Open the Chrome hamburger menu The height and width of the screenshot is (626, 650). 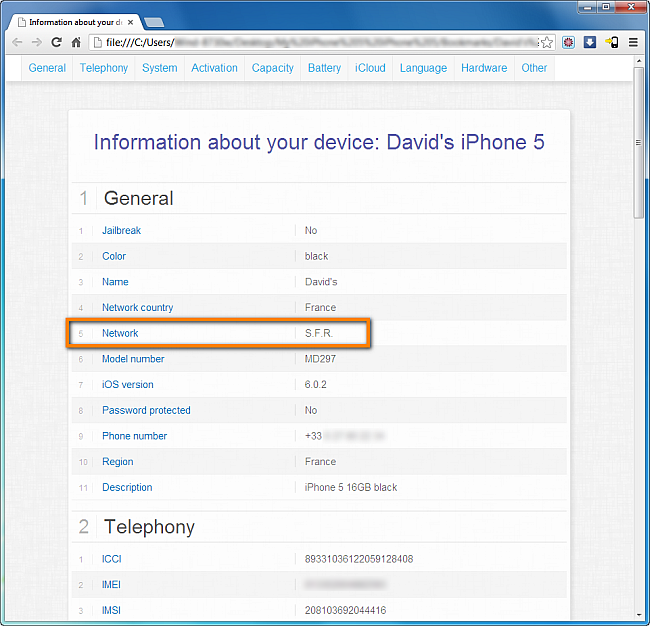(633, 42)
